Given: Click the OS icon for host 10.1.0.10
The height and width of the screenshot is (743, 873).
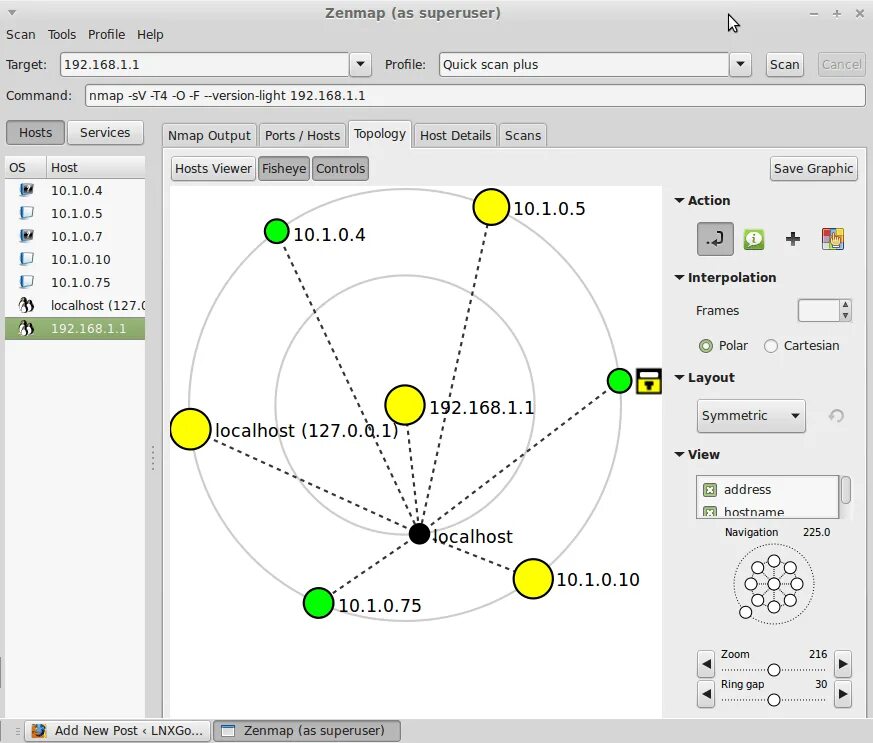Looking at the screenshot, I should [x=26, y=259].
